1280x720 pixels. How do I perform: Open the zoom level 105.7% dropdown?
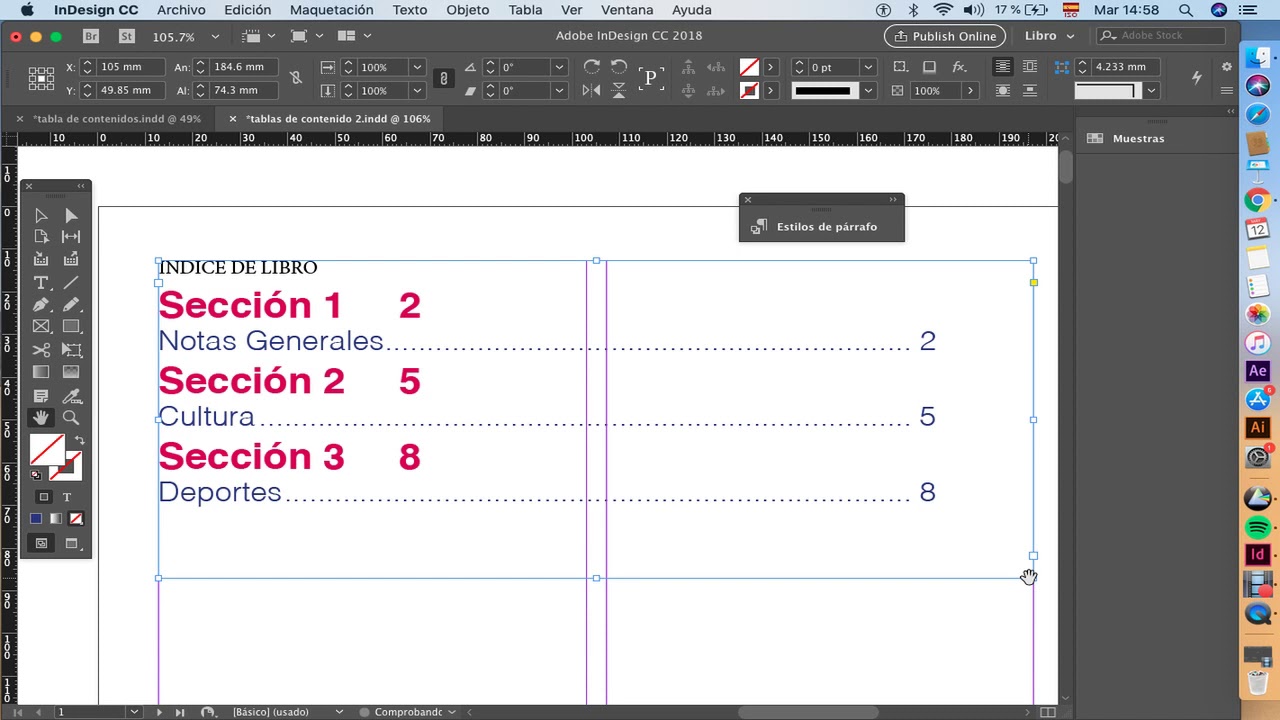click(x=214, y=36)
